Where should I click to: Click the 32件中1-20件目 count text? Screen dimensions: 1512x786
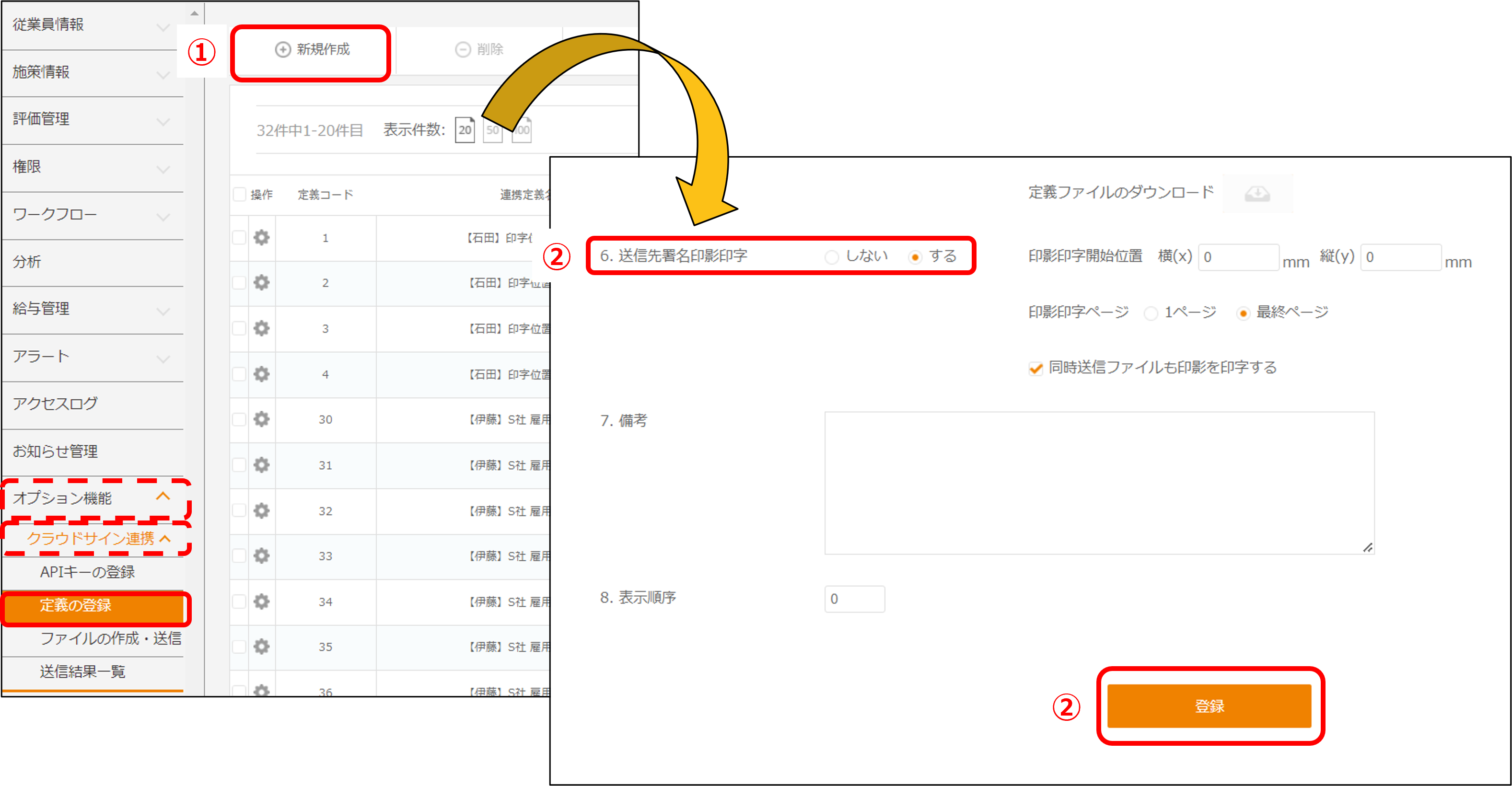[309, 130]
